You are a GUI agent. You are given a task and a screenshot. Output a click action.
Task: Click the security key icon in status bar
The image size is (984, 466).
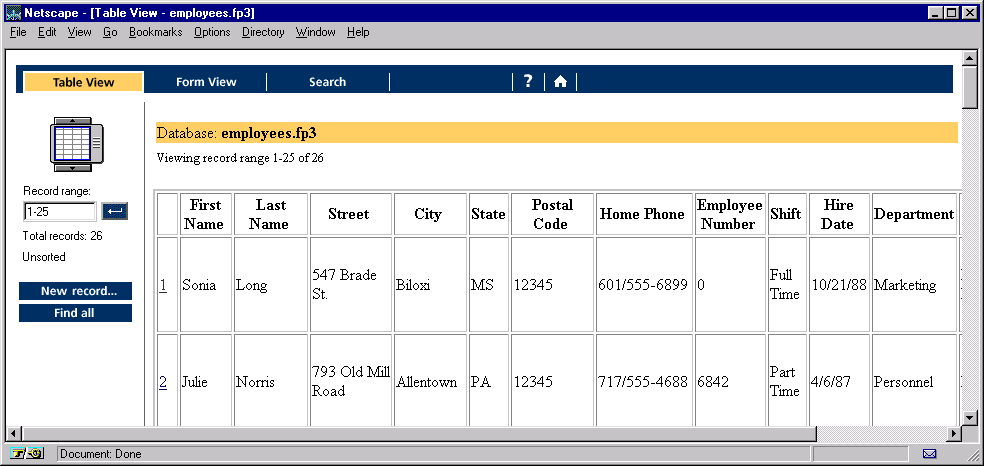[x=26, y=453]
